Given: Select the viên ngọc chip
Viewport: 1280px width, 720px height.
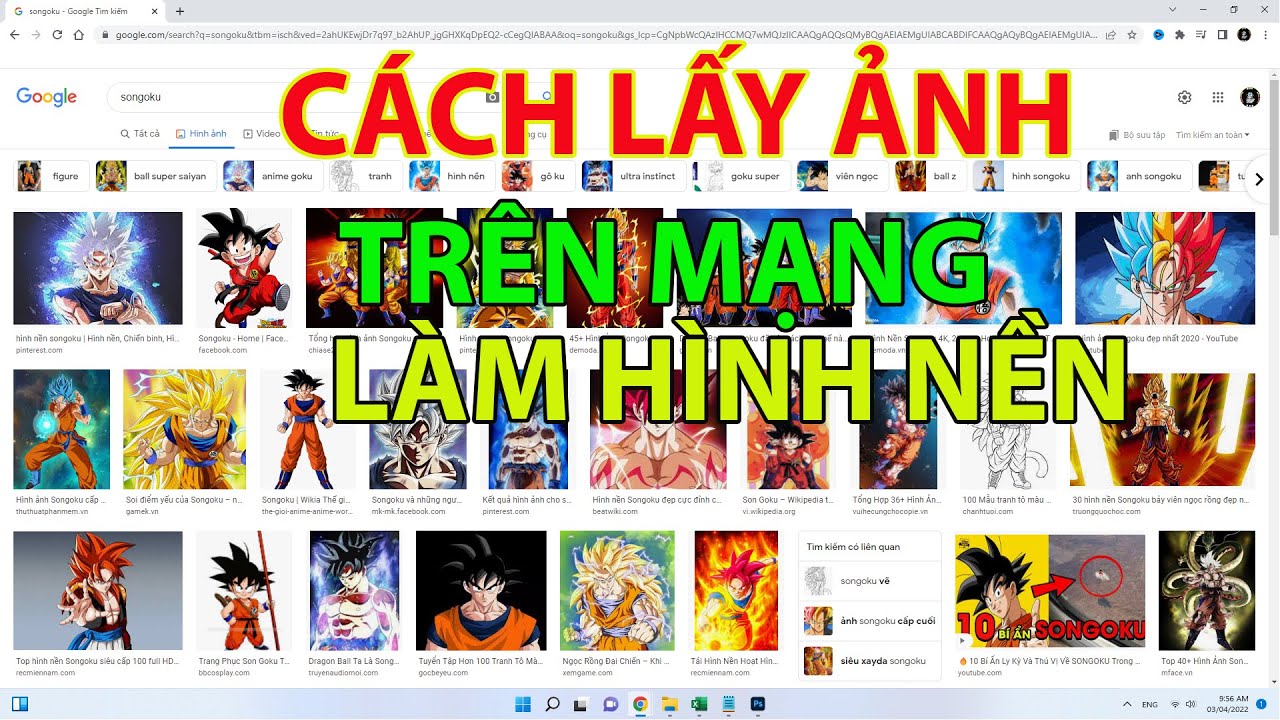Looking at the screenshot, I should point(841,176).
